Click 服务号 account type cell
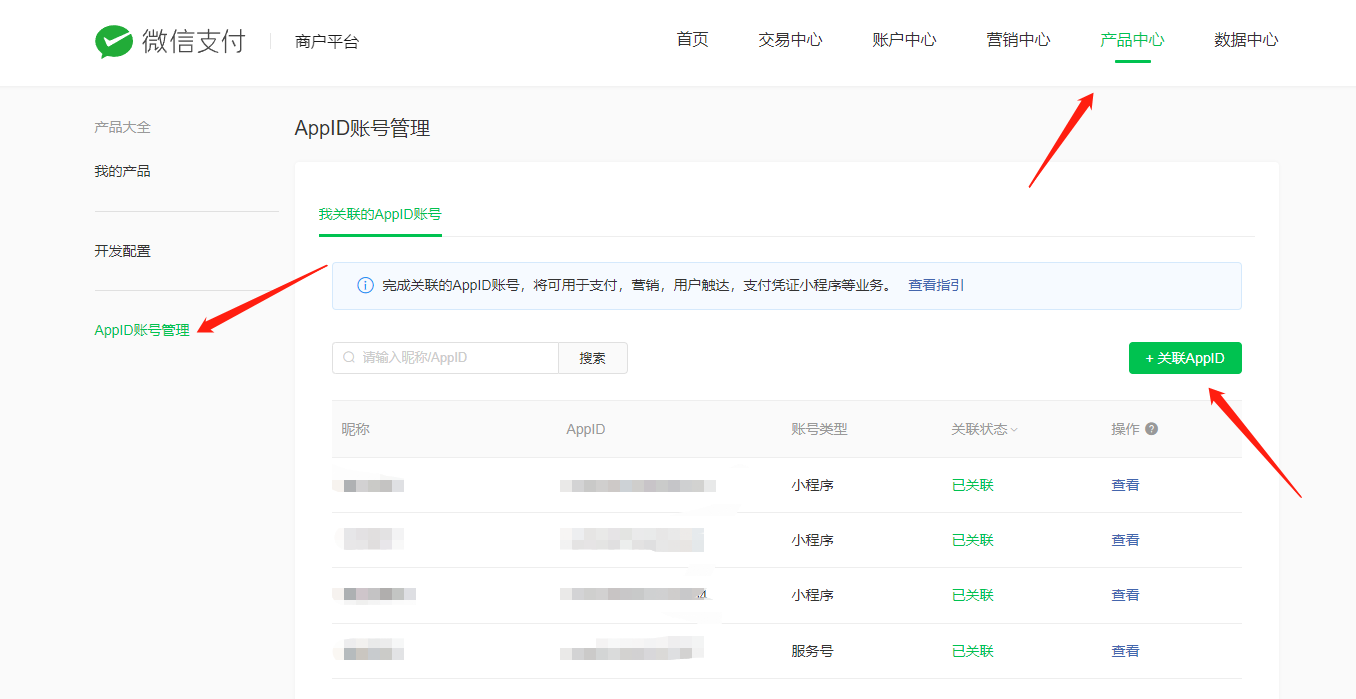This screenshot has width=1356, height=699. click(812, 651)
